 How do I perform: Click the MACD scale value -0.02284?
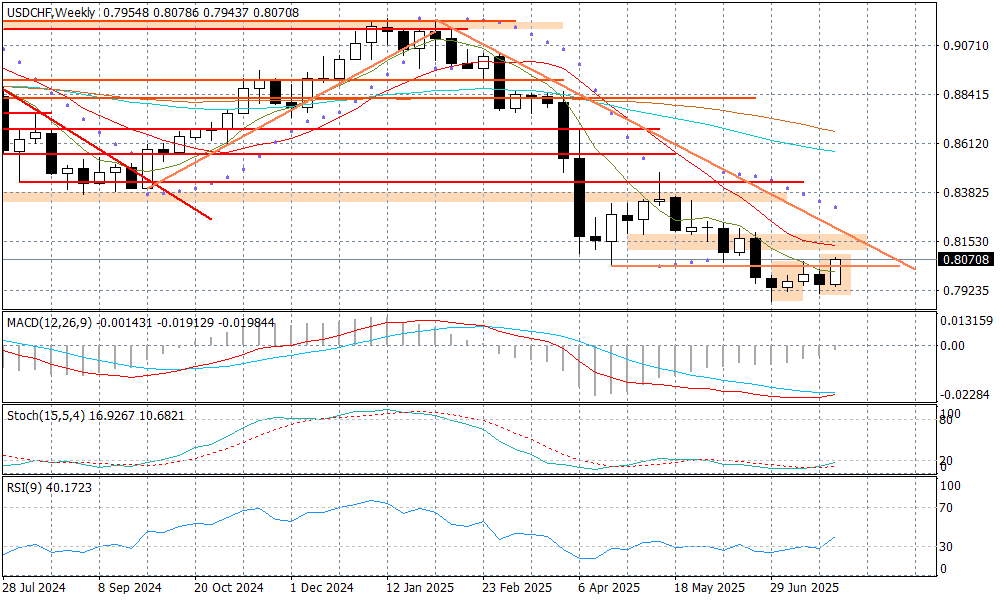coord(967,395)
